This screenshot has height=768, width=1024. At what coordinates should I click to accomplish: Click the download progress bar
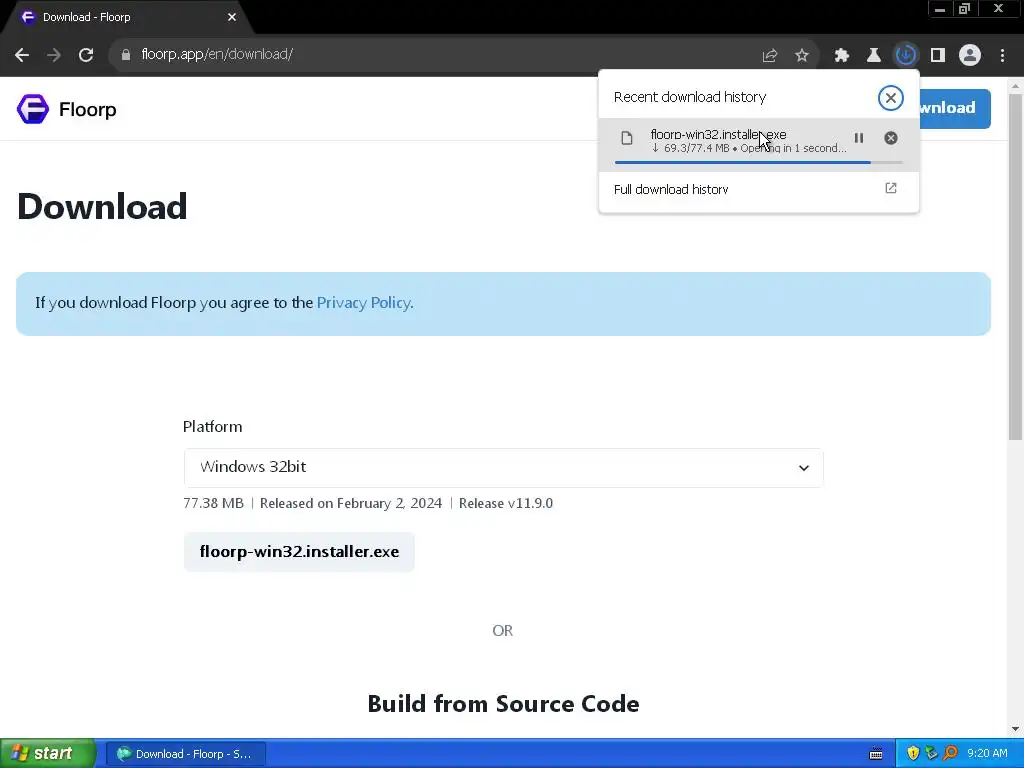[x=758, y=162]
